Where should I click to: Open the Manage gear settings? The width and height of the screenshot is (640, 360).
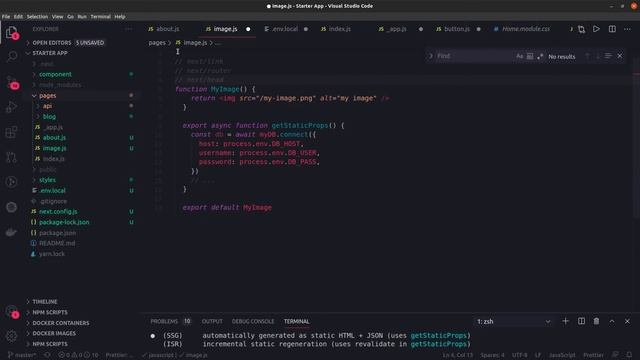click(x=11, y=336)
